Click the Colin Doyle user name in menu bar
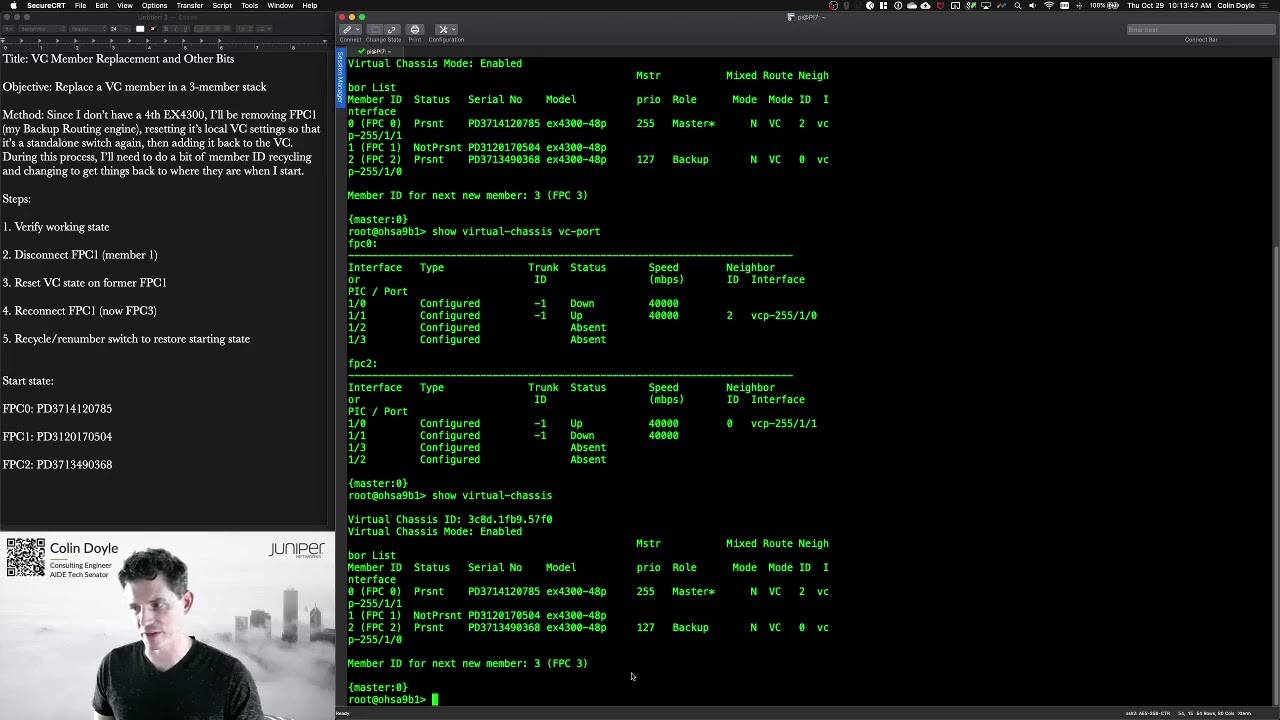 (x=1236, y=5)
